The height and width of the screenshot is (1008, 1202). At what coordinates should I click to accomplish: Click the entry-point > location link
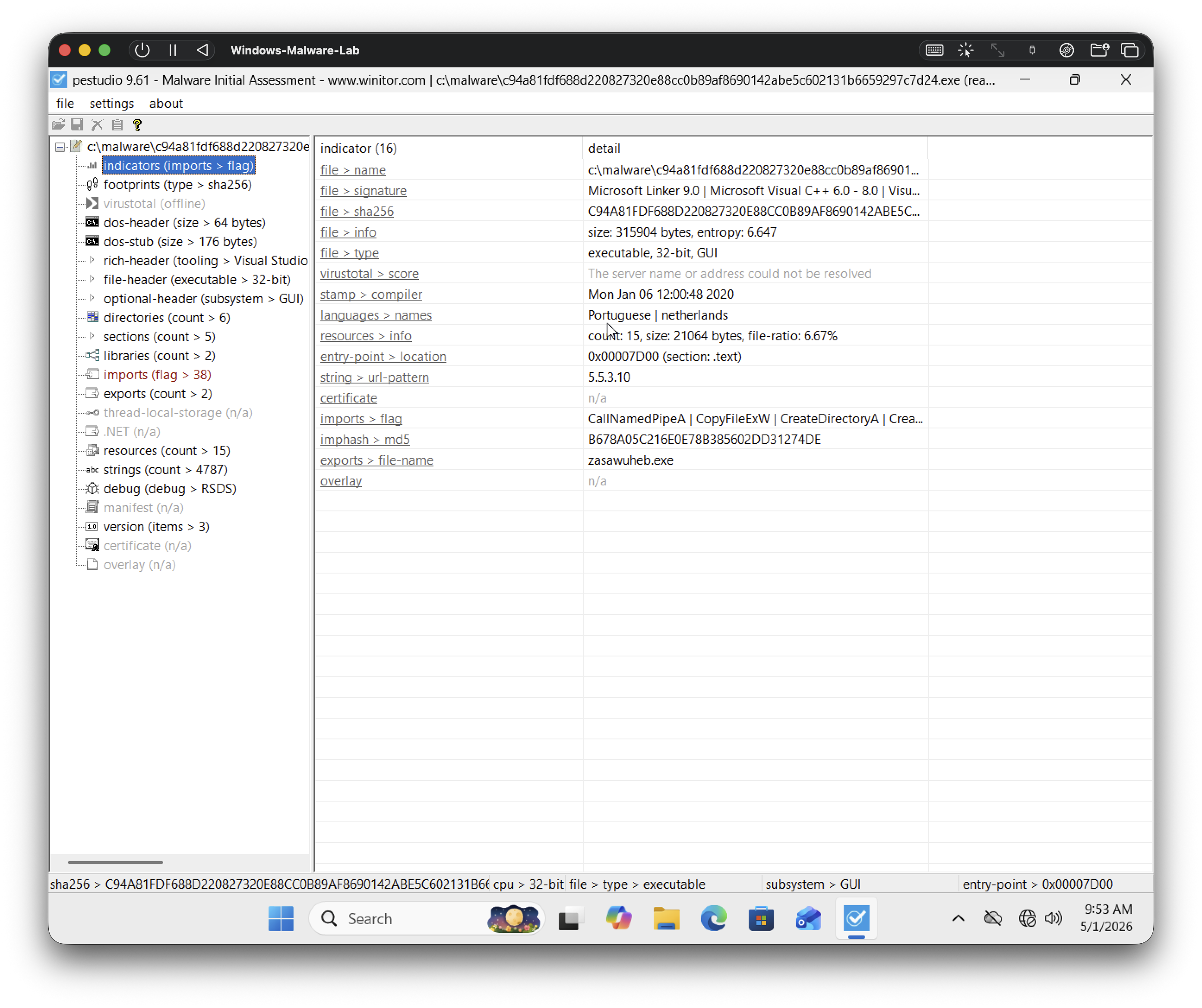pyautogui.click(x=383, y=357)
